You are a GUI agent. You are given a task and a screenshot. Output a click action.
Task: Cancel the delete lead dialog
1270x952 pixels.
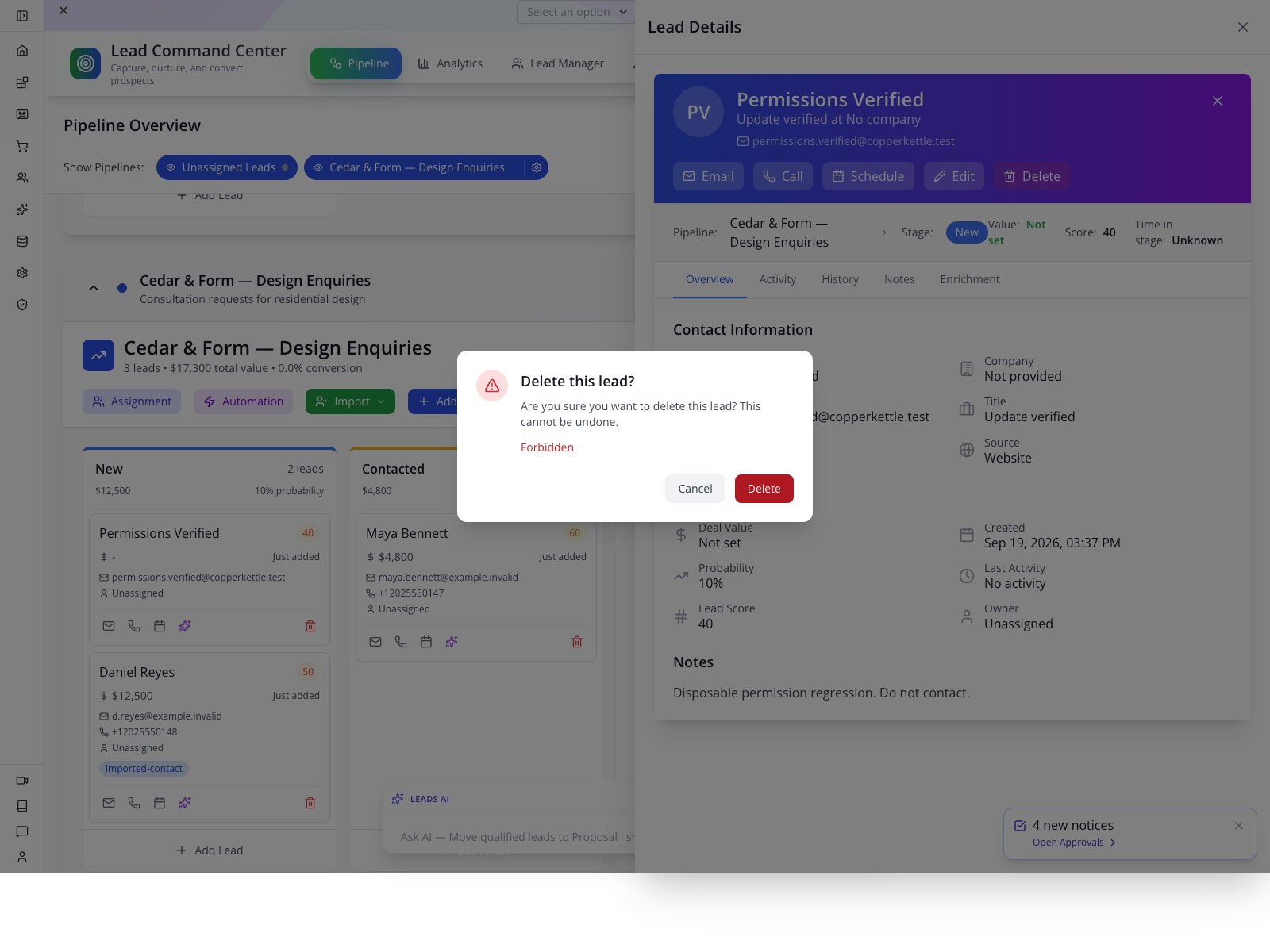click(695, 489)
